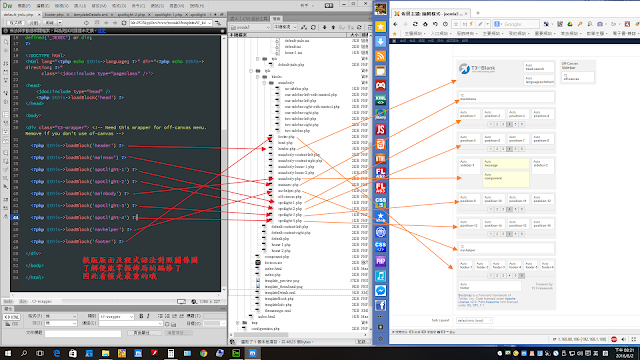The height and width of the screenshot is (360, 640).
Task: Click the Italic button in Properties panel
Action: [148, 316]
